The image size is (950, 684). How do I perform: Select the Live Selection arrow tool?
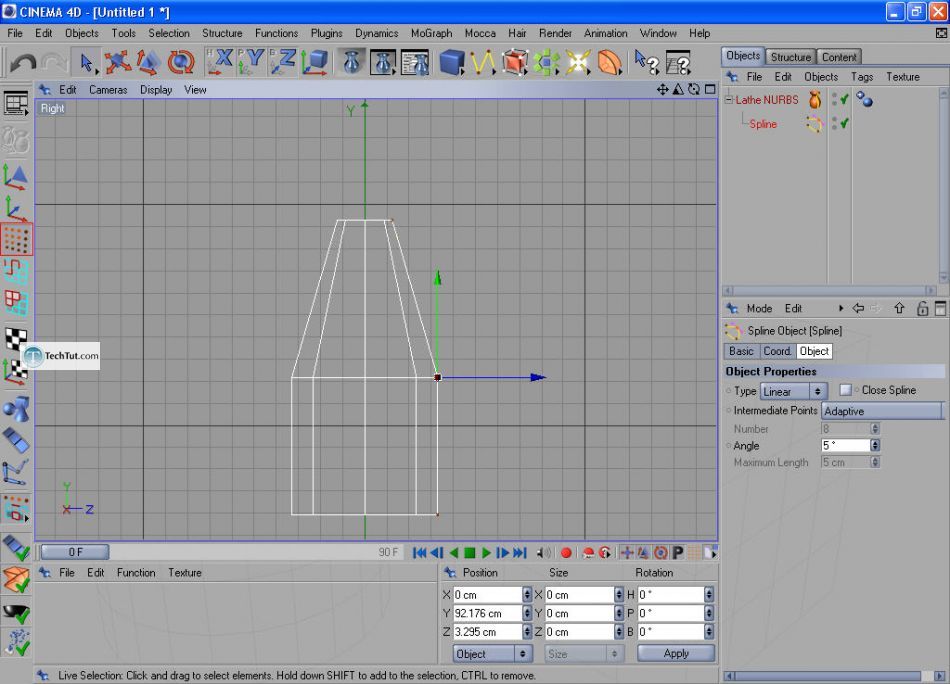coord(87,62)
